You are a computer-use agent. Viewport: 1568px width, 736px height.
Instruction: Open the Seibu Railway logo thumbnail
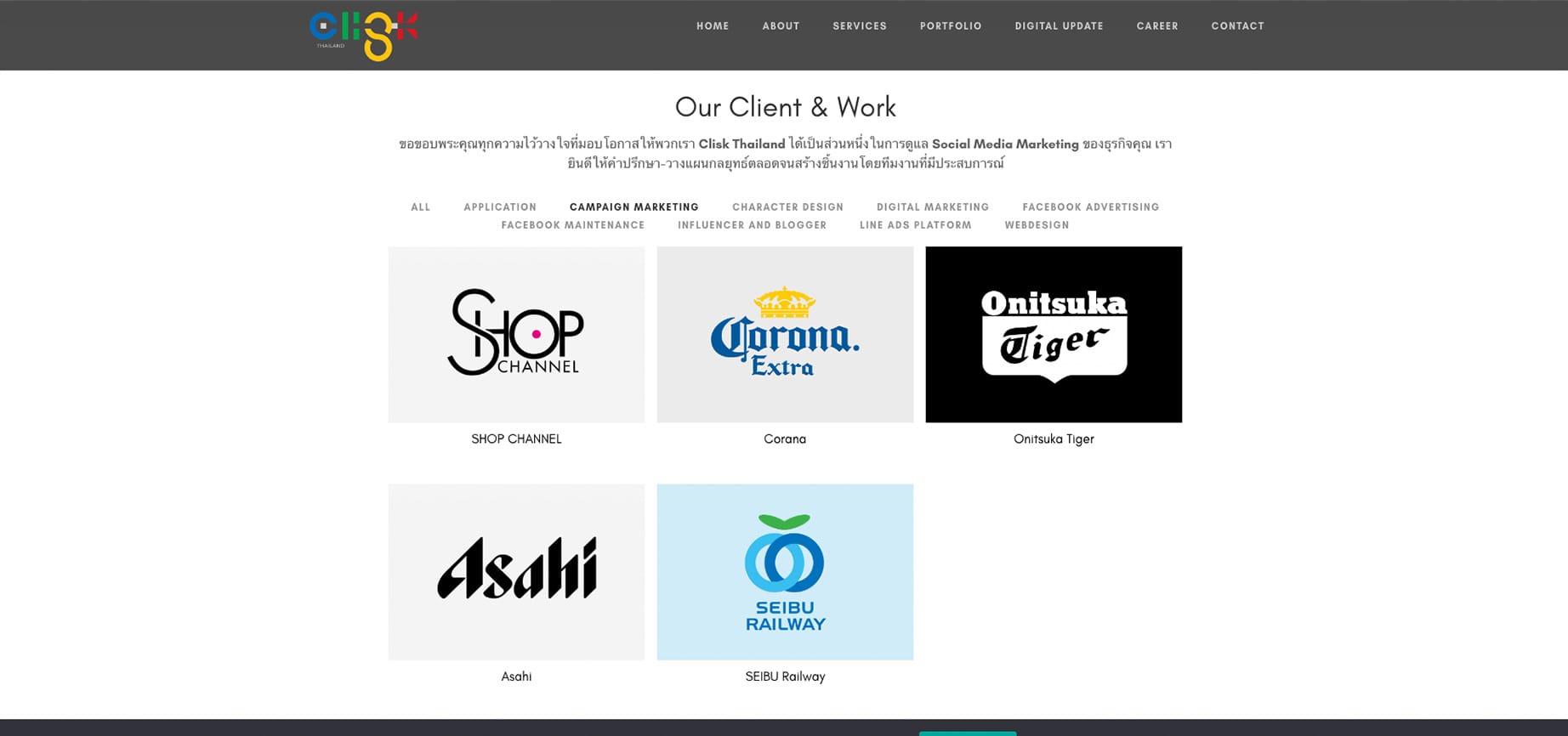(785, 572)
